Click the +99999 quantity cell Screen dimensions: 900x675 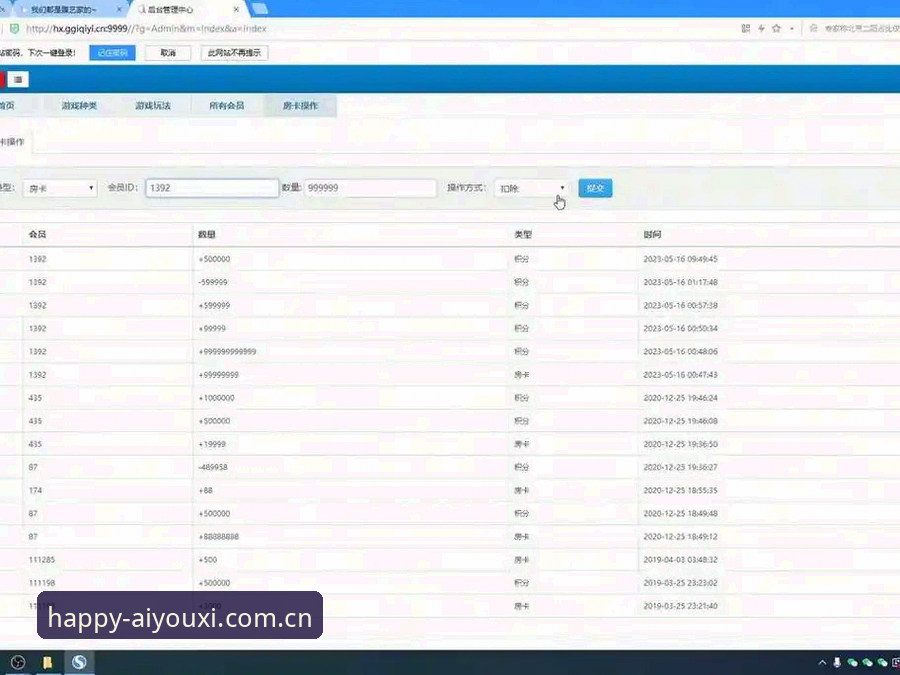coord(212,328)
